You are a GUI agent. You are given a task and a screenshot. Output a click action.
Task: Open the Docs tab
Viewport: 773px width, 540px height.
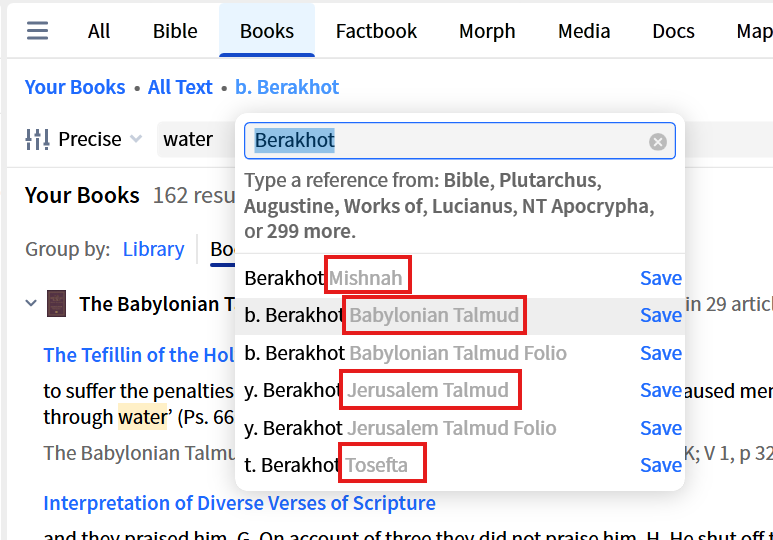(x=673, y=31)
